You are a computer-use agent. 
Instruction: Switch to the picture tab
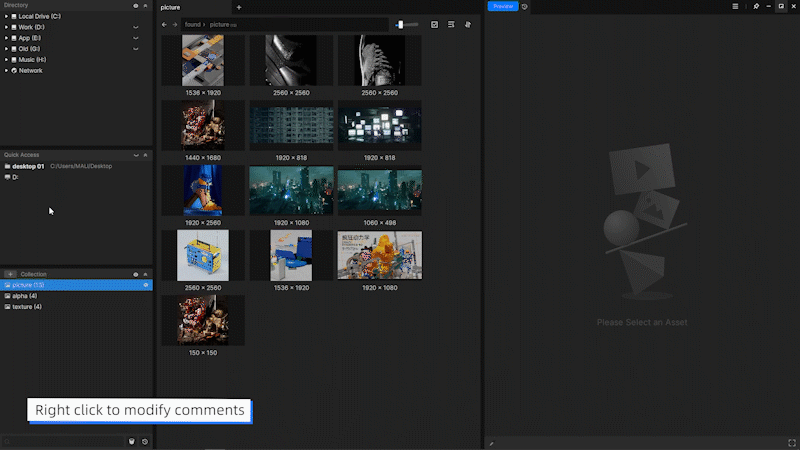tap(172, 7)
